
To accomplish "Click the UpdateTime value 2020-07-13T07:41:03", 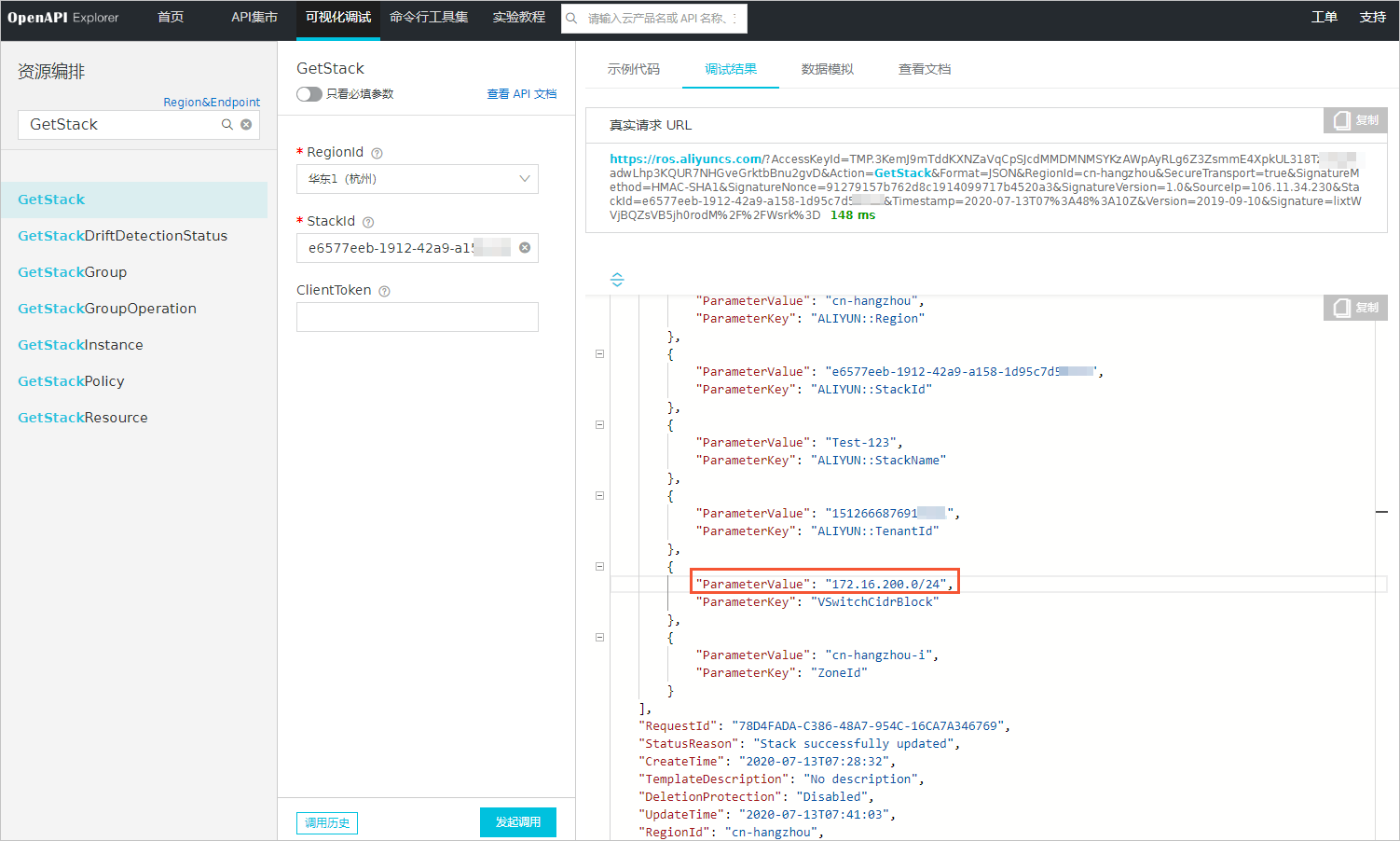I will 814,815.
